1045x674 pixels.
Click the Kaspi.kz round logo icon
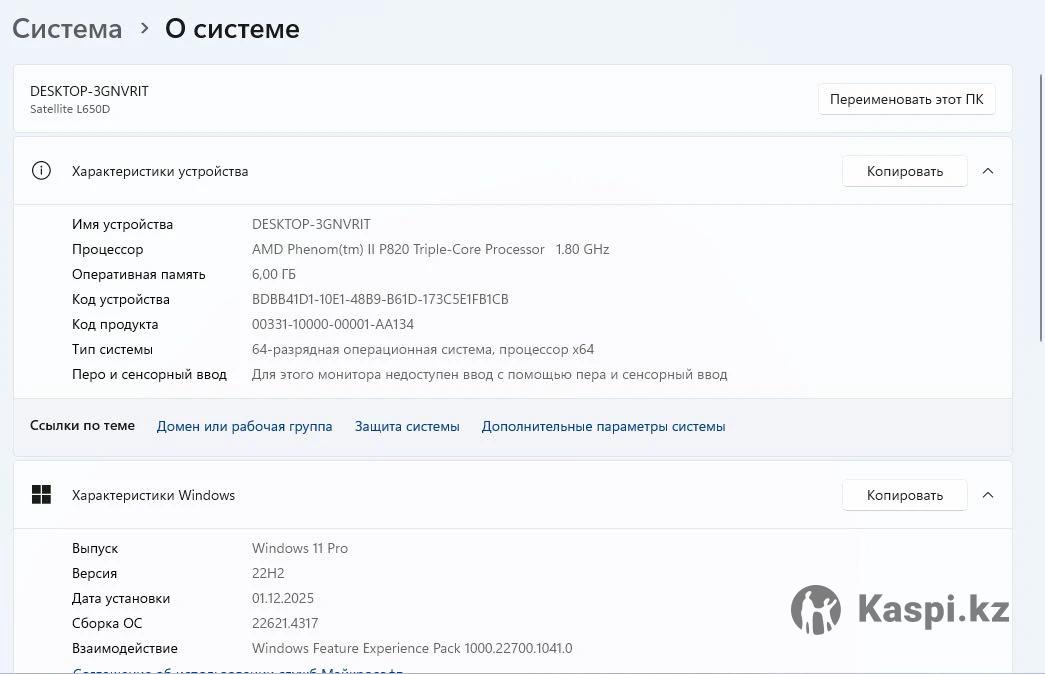click(x=816, y=610)
